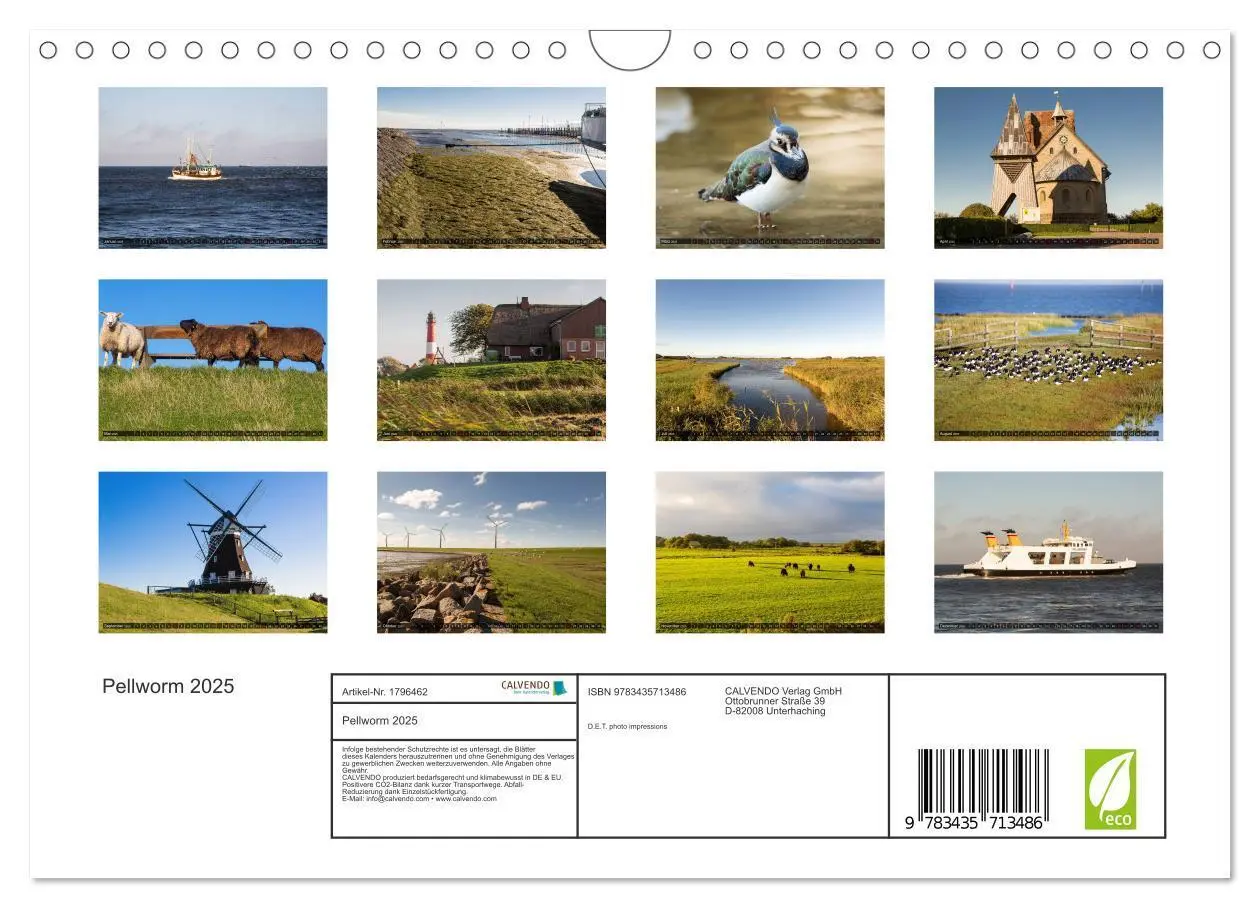Click 'CALVENDO Verlag GmbH' publisher name

783,691
